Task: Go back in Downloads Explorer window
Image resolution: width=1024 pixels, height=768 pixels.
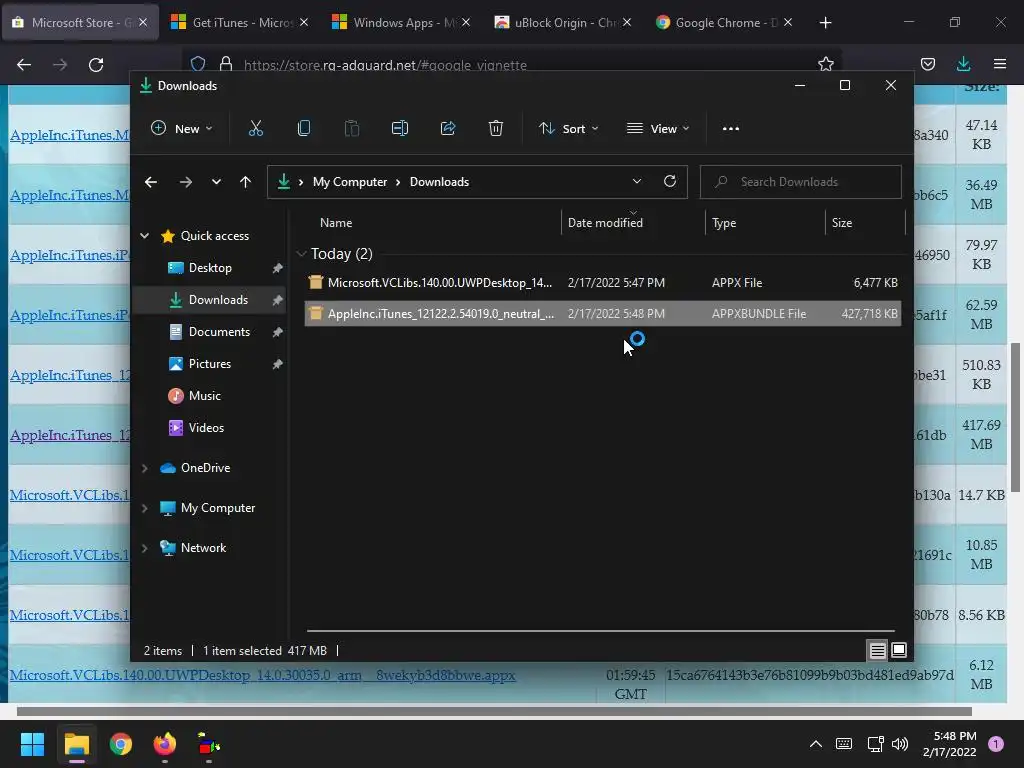Action: click(x=151, y=182)
